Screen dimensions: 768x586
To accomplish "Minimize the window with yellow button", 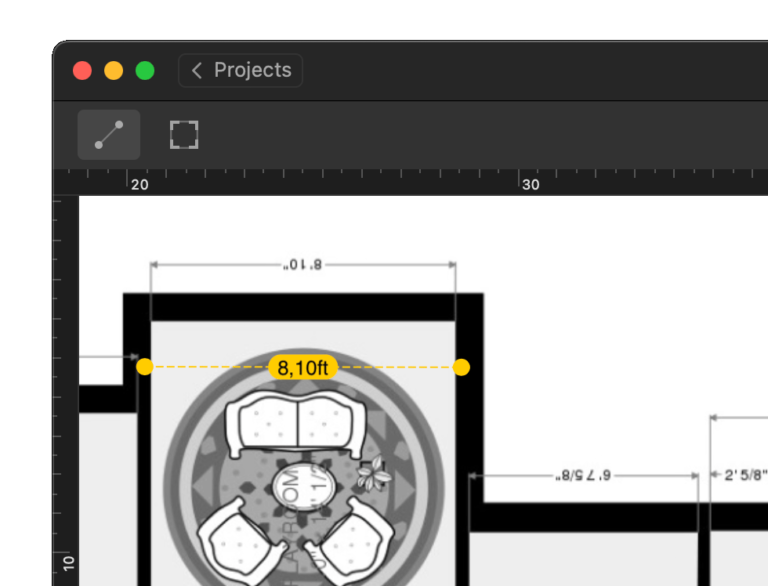I will coord(114,71).
